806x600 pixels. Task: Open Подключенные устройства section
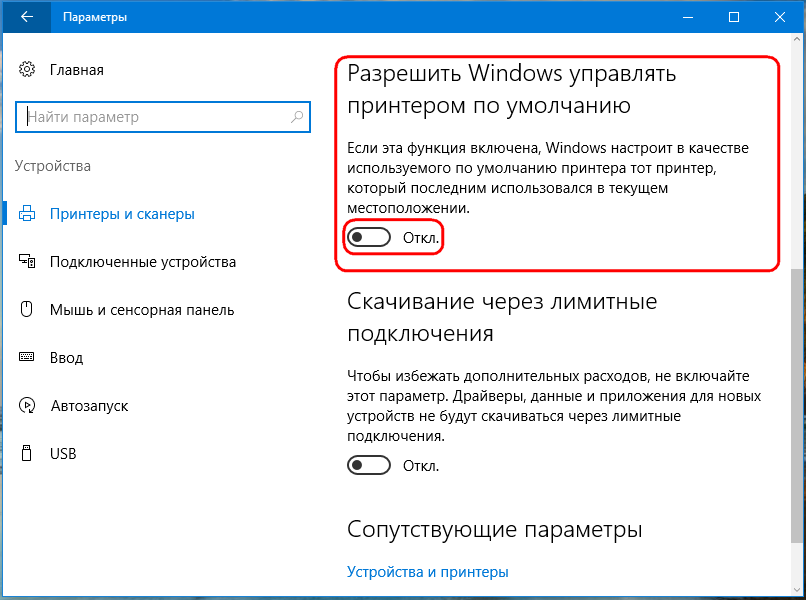click(143, 262)
